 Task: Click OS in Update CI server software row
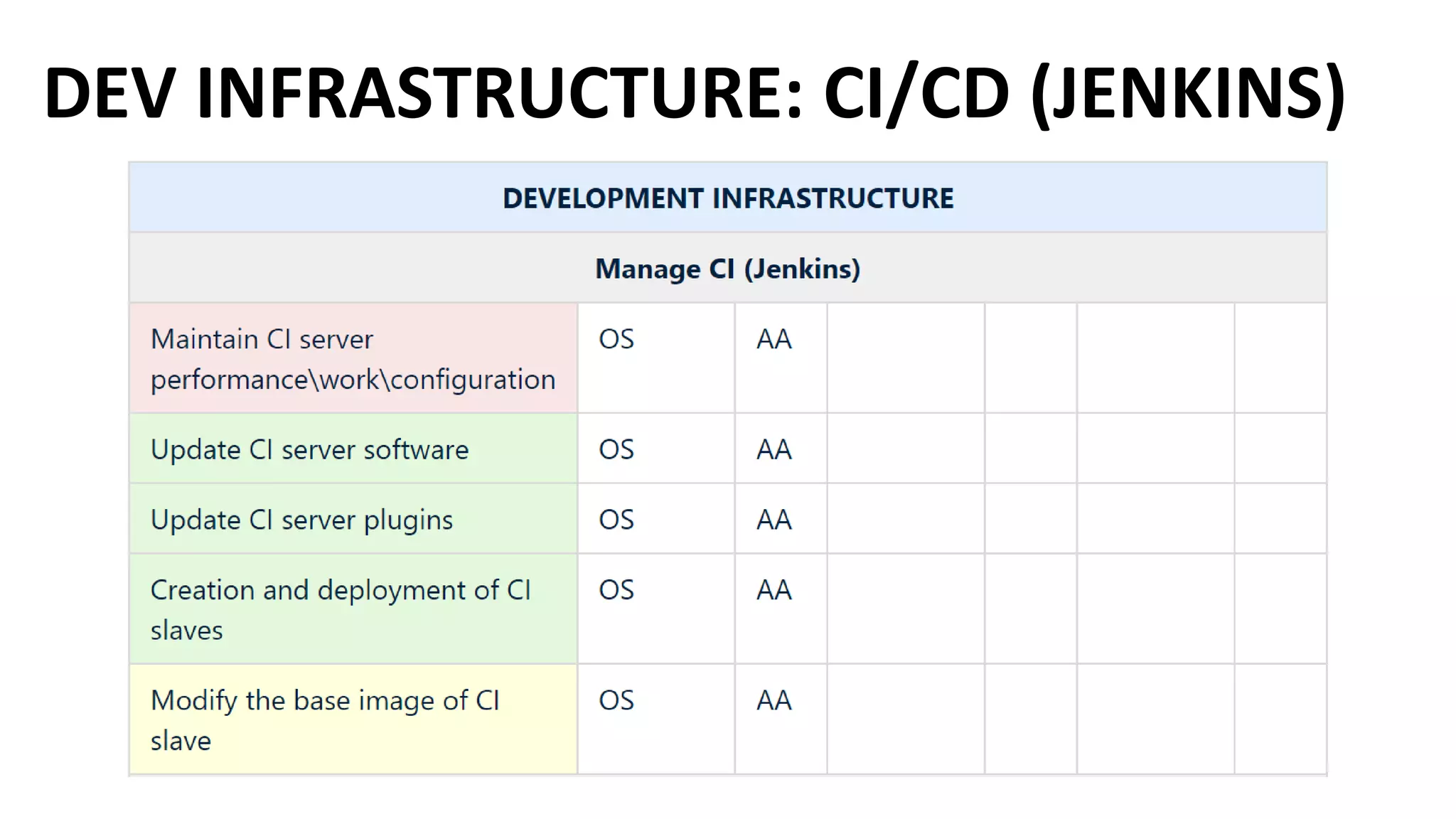pyautogui.click(x=616, y=449)
